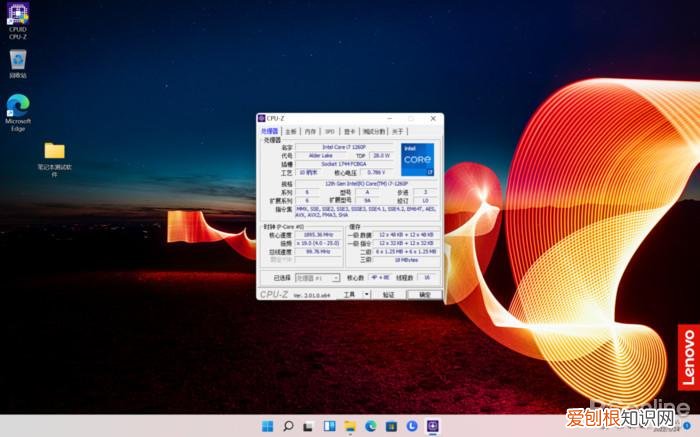Click the CPU-Z taskbar icon
This screenshot has height=437, width=700.
pos(433,426)
